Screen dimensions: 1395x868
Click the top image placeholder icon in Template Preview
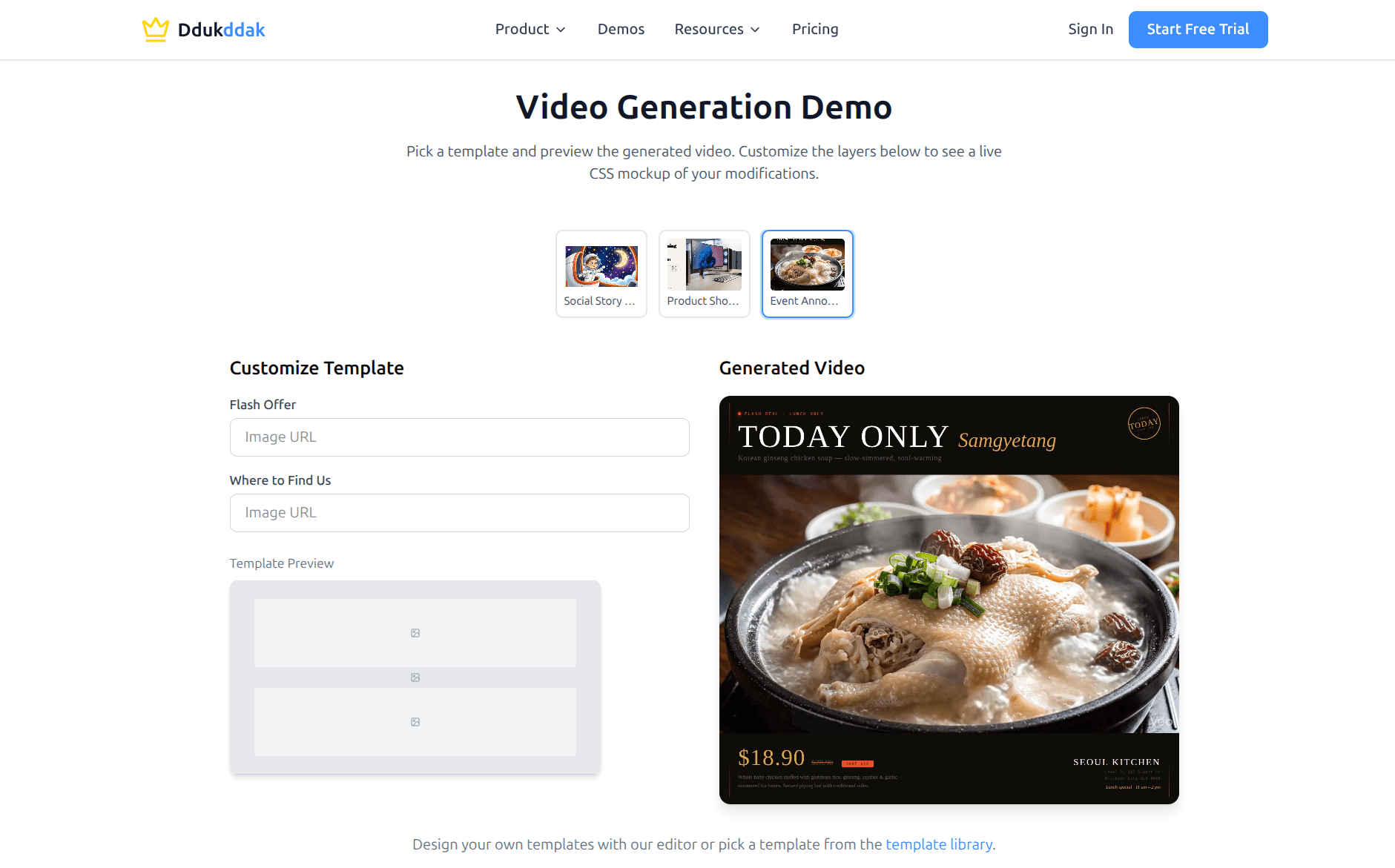point(415,632)
